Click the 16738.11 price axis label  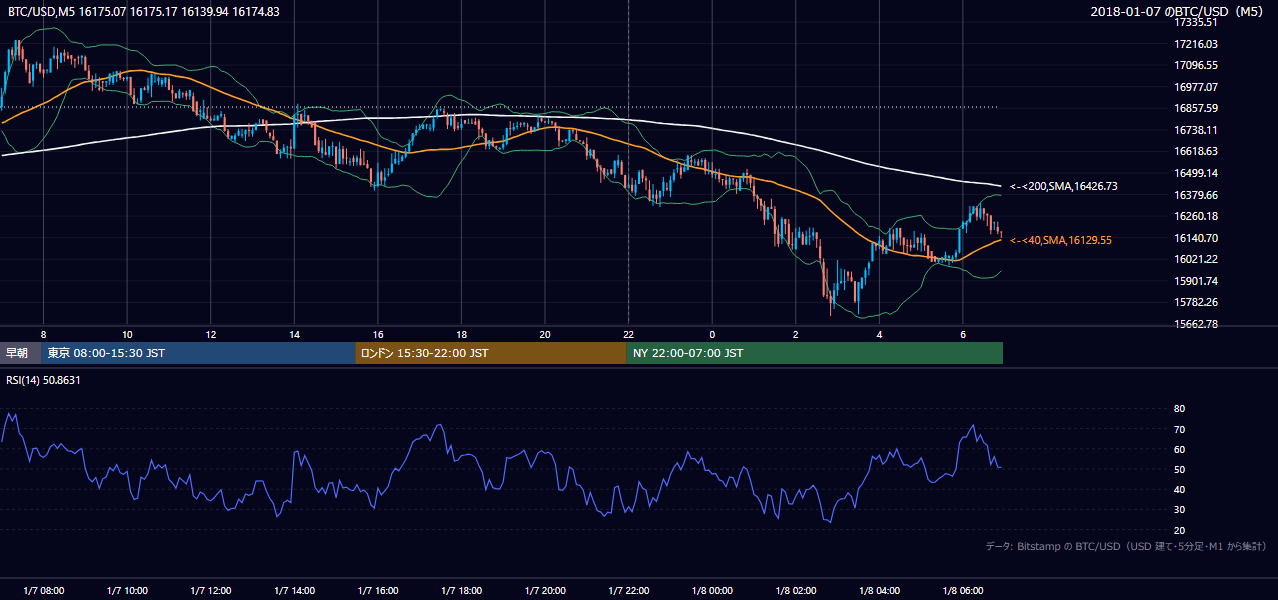coord(1195,130)
